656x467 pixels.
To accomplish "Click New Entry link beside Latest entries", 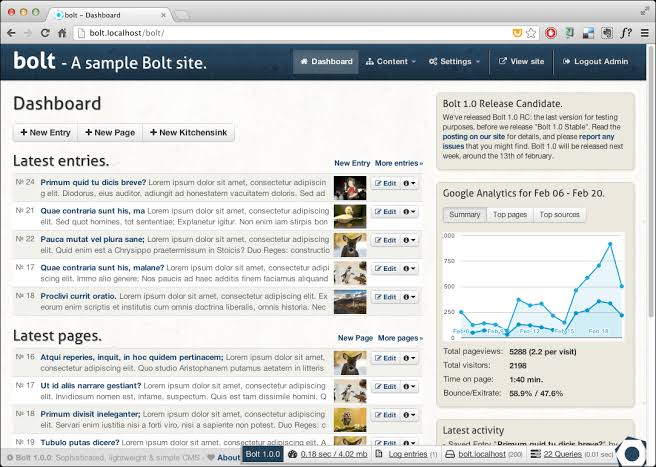I will point(352,163).
